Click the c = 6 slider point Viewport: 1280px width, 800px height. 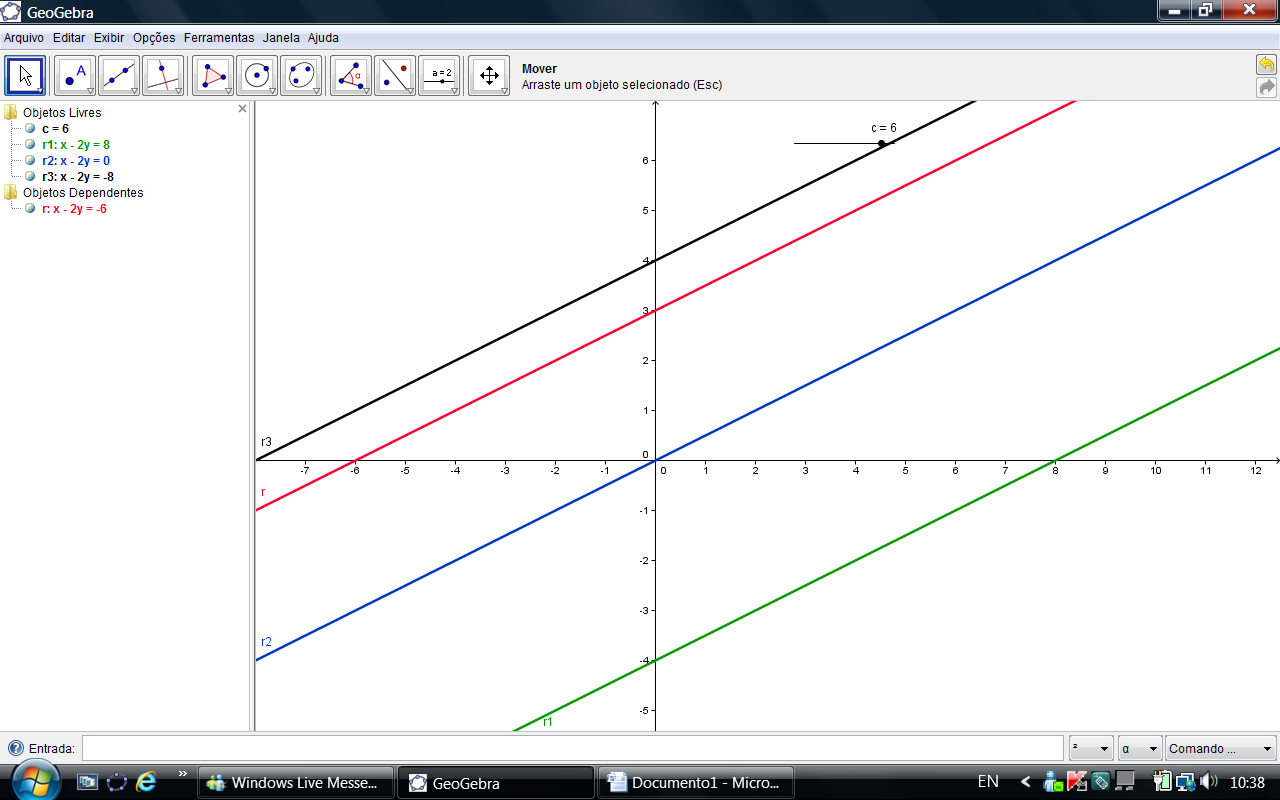(x=881, y=143)
